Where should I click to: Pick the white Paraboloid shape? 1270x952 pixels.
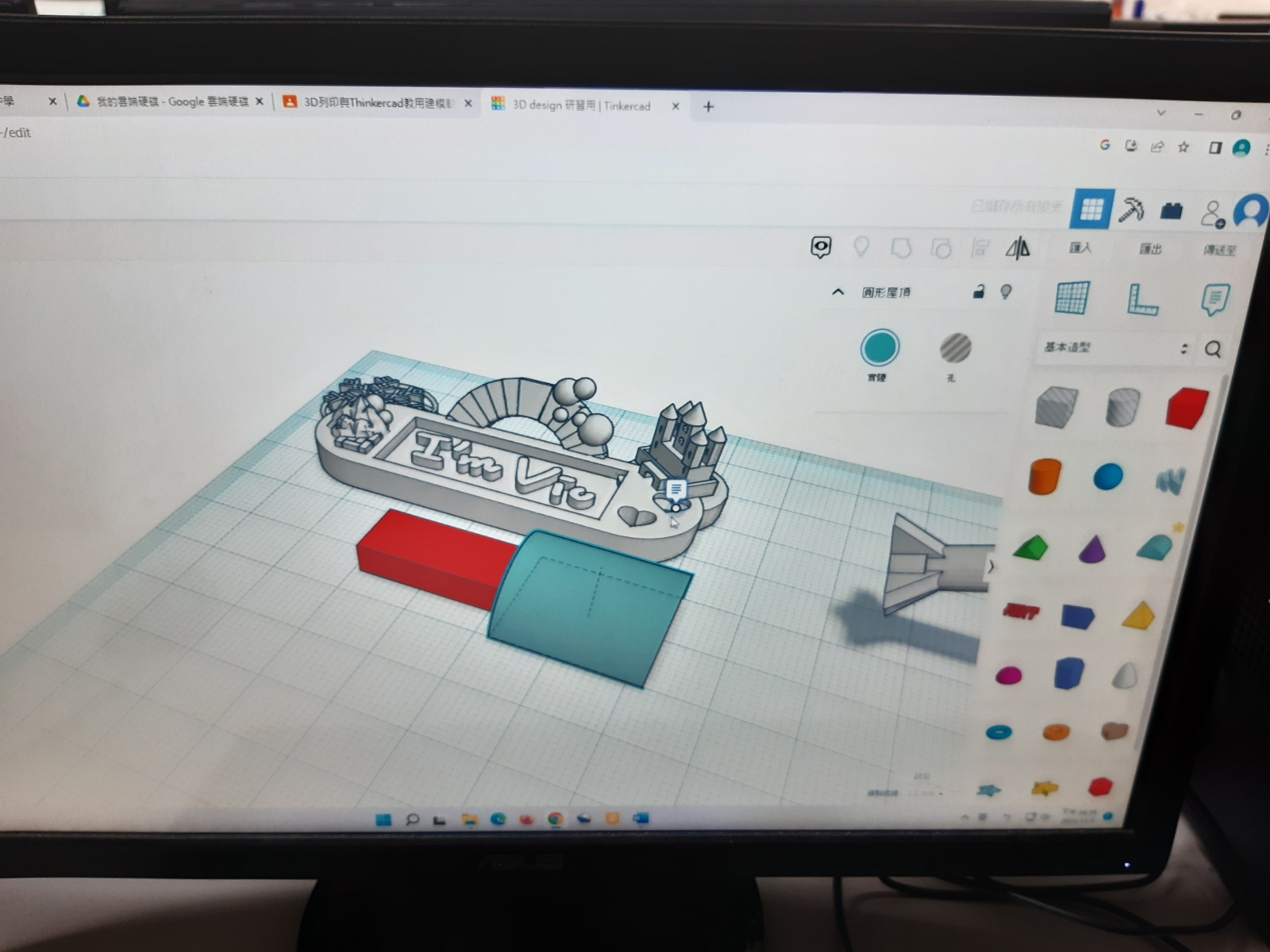(x=1126, y=675)
